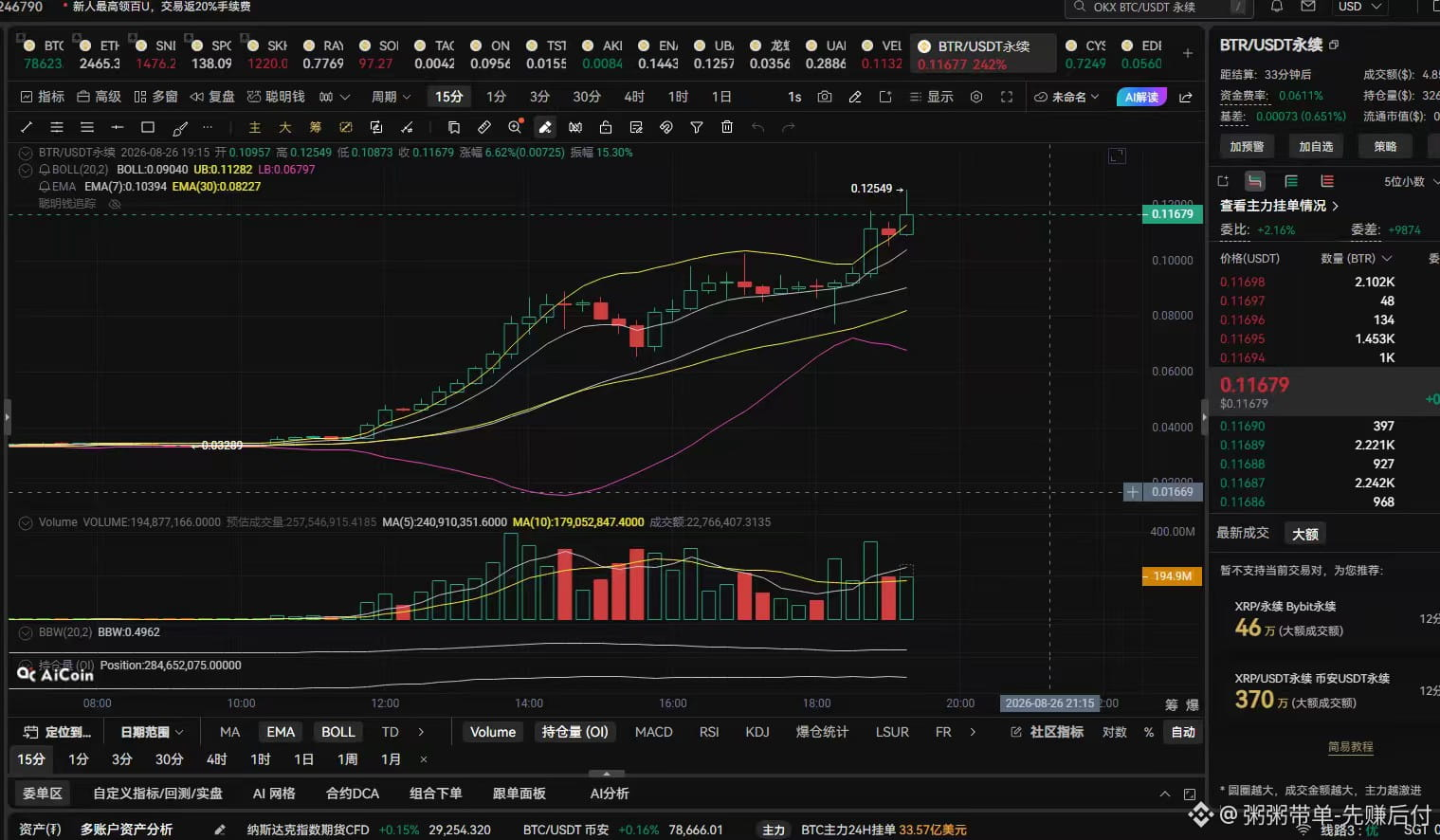Open the 未命名 layout dropdown
The height and width of the screenshot is (840, 1440).
pos(1067,97)
